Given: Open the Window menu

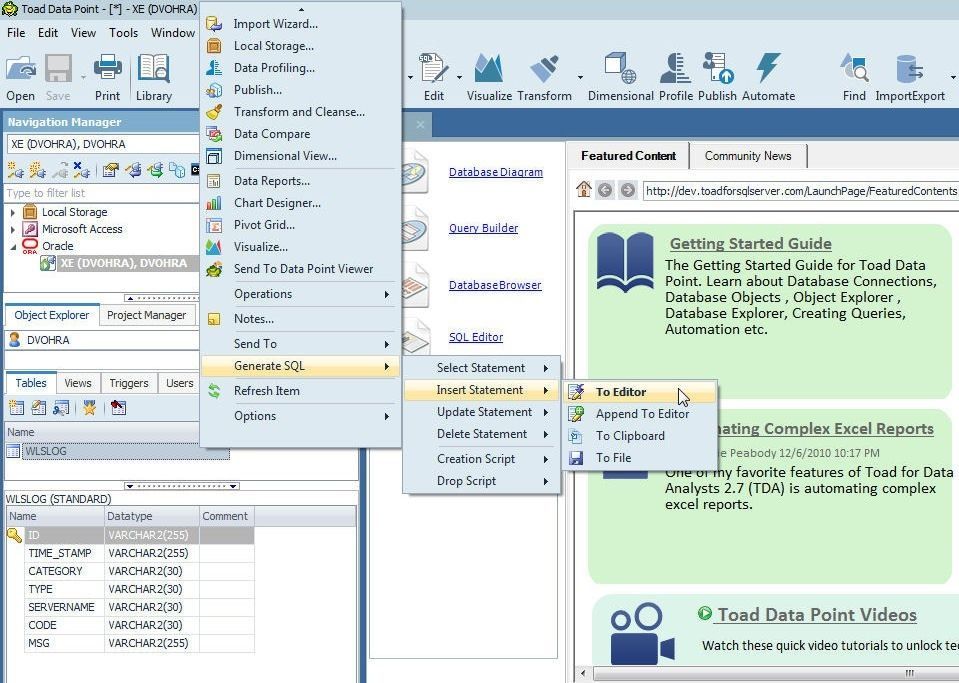Looking at the screenshot, I should 172,33.
